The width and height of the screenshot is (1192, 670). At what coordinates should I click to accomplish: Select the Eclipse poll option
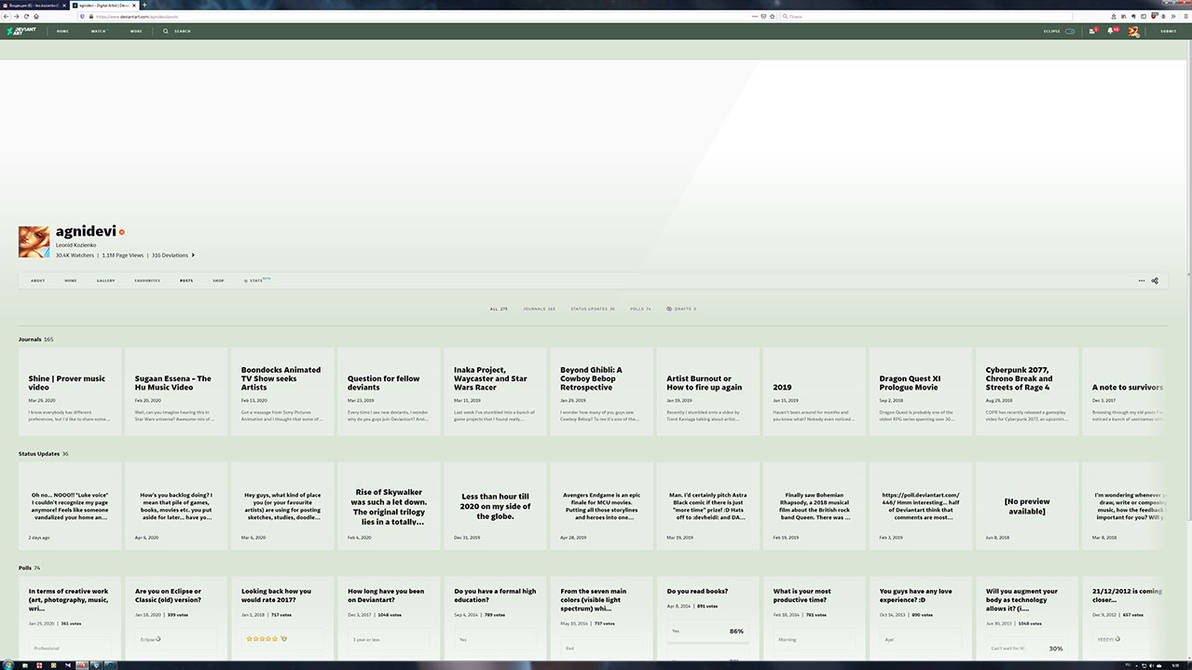click(x=176, y=639)
